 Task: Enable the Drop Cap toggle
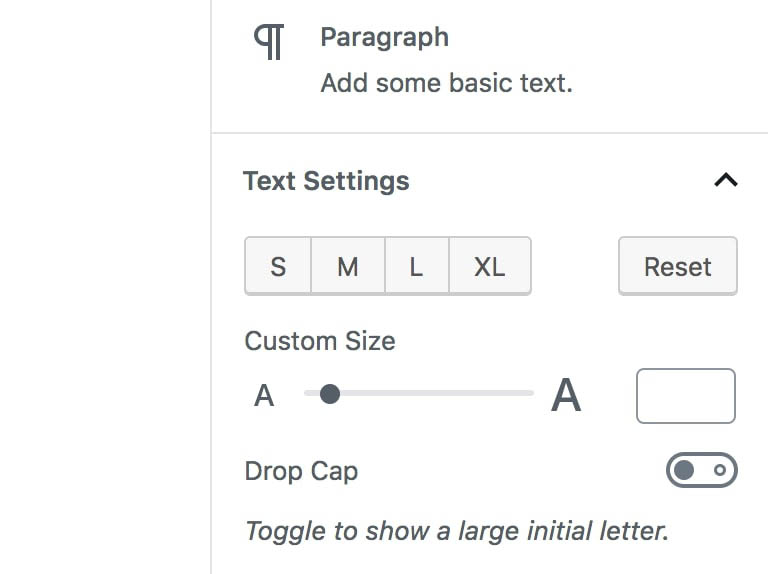[701, 470]
